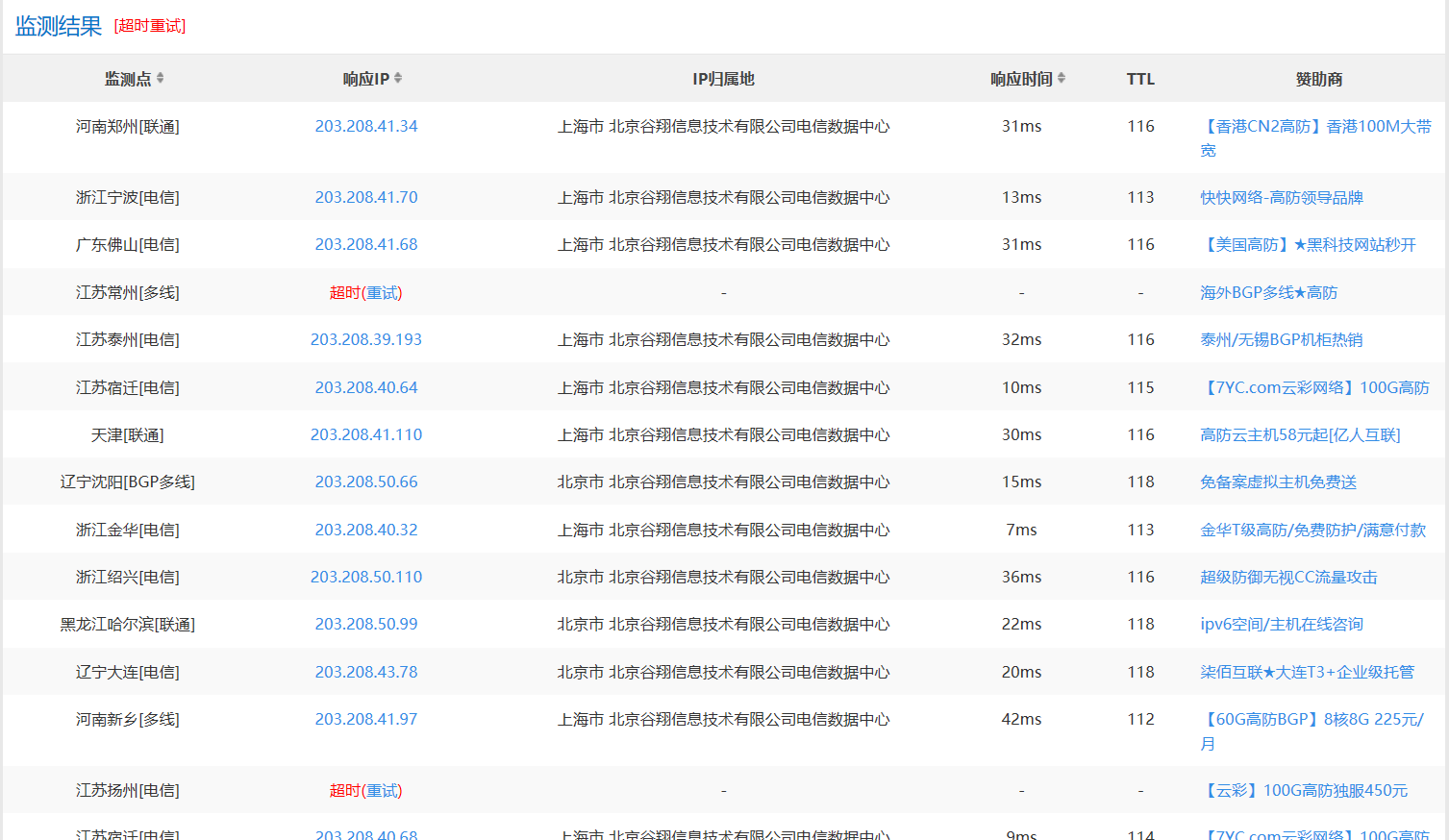1449x840 pixels.
Task: Retry the timed-out 江苏常州 test
Action: pyautogui.click(x=382, y=291)
